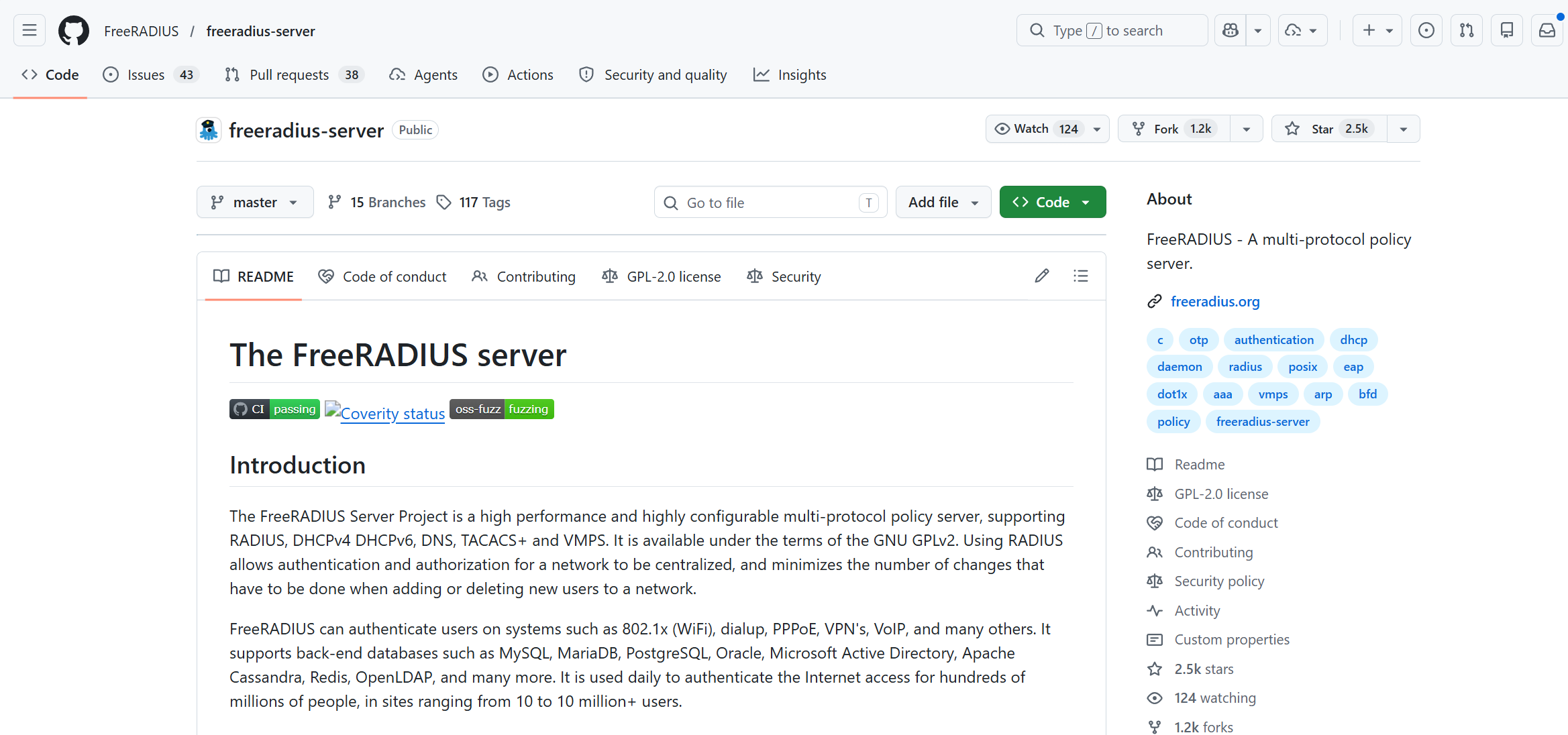1568x735 pixels.
Task: Open the issues icon in the header
Action: click(x=1426, y=30)
